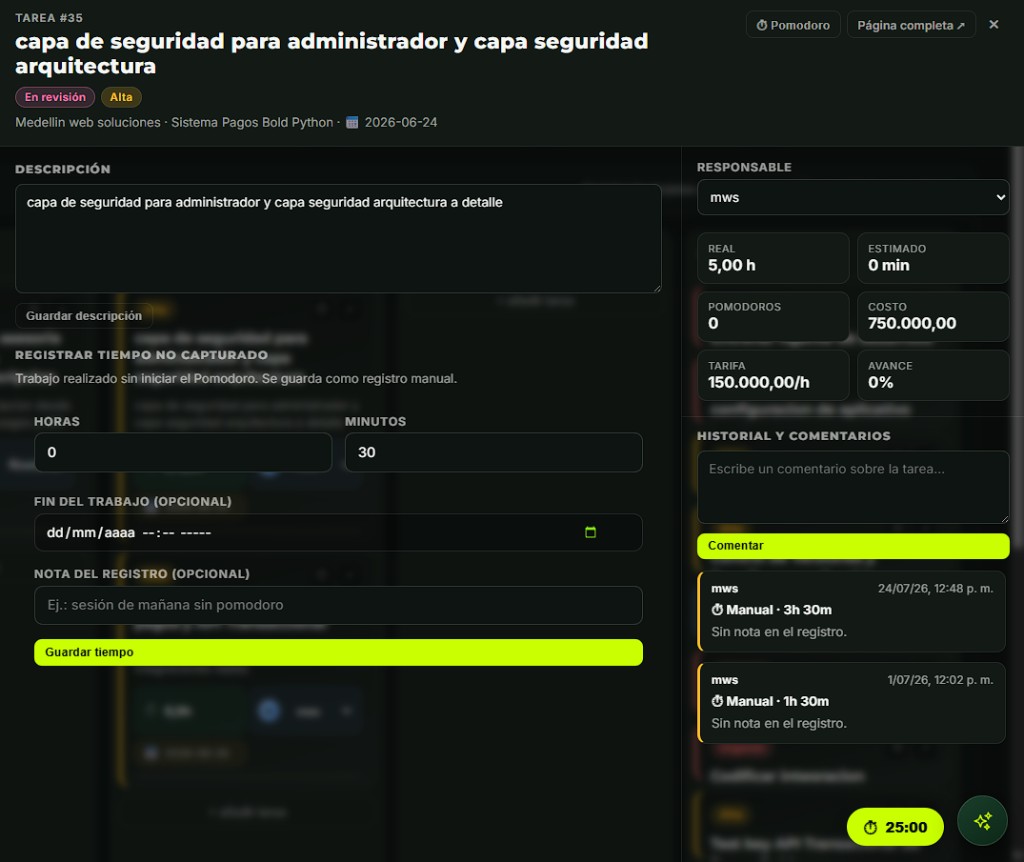Click the 24/07/26, 12:48 p. m. timestamp
Screen dimensions: 1024x862
tap(935, 588)
